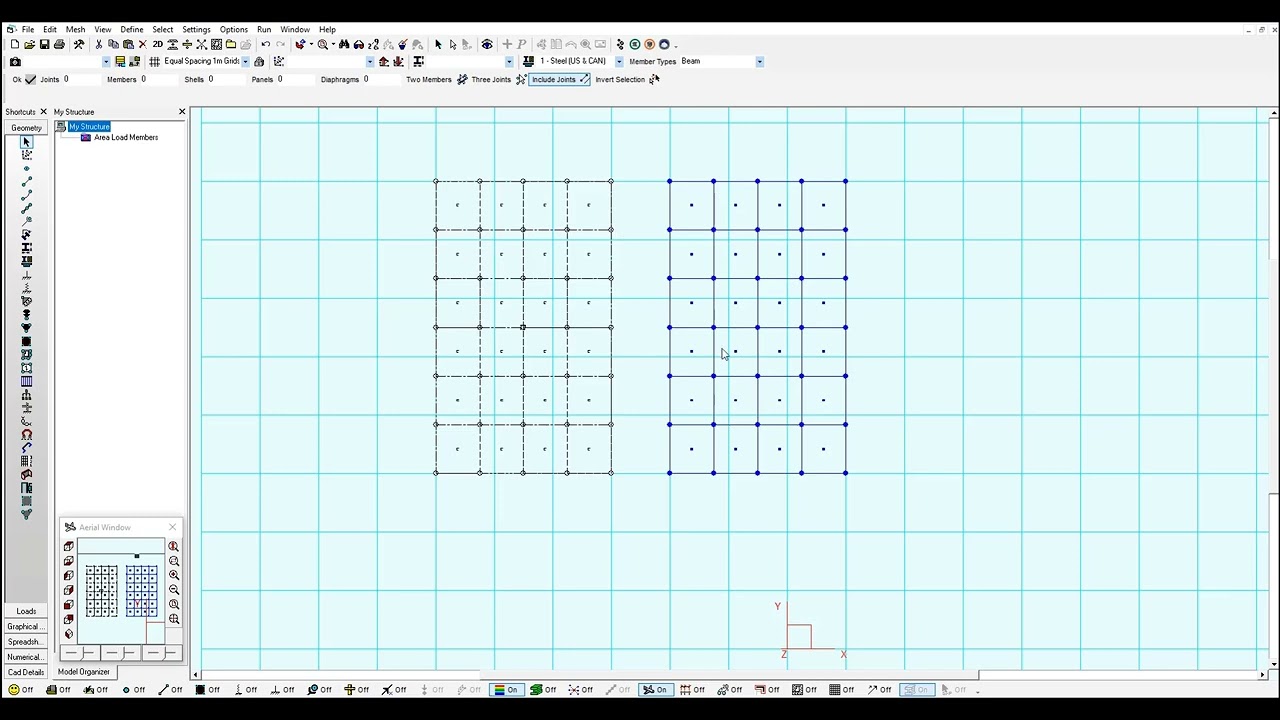This screenshot has height=720, width=1280.
Task: Click the horizontal scrollbar below the model view
Action: [731, 675]
